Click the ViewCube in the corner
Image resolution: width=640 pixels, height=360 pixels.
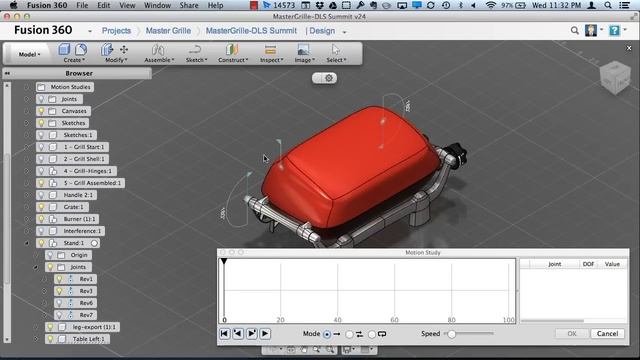pos(615,78)
